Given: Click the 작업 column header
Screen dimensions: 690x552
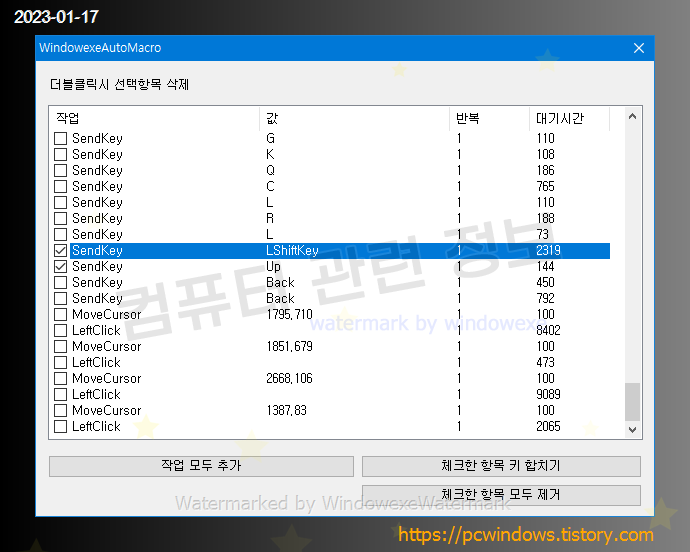Looking at the screenshot, I should click(154, 118).
